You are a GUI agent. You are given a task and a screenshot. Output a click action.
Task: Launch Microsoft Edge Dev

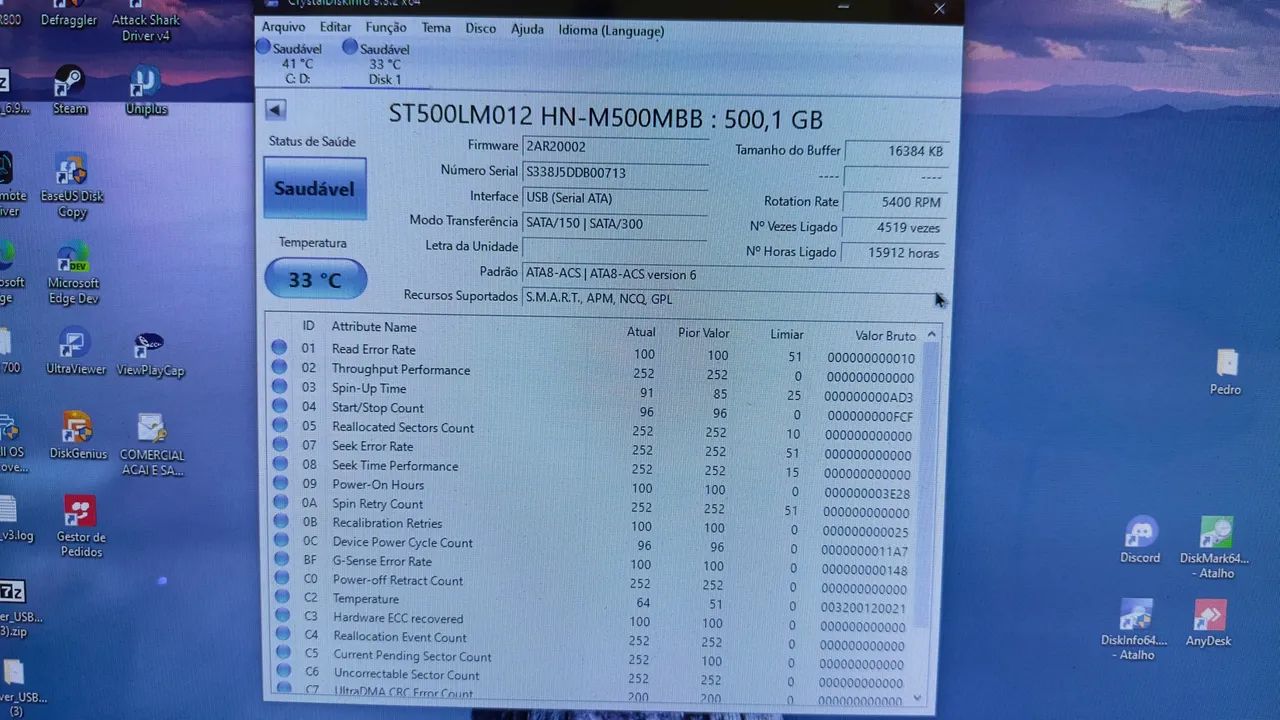tap(73, 274)
